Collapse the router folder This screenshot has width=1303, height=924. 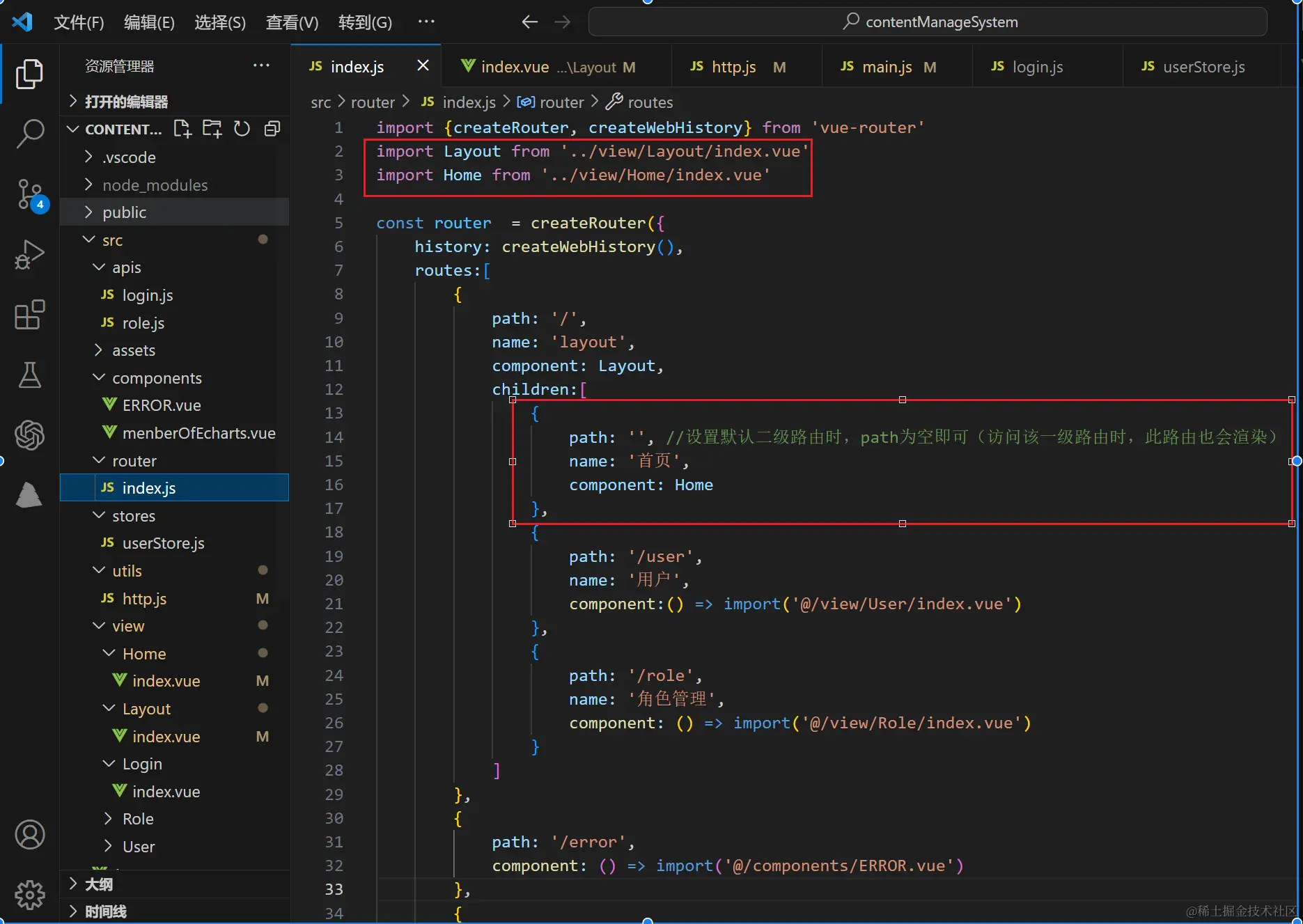click(175, 460)
